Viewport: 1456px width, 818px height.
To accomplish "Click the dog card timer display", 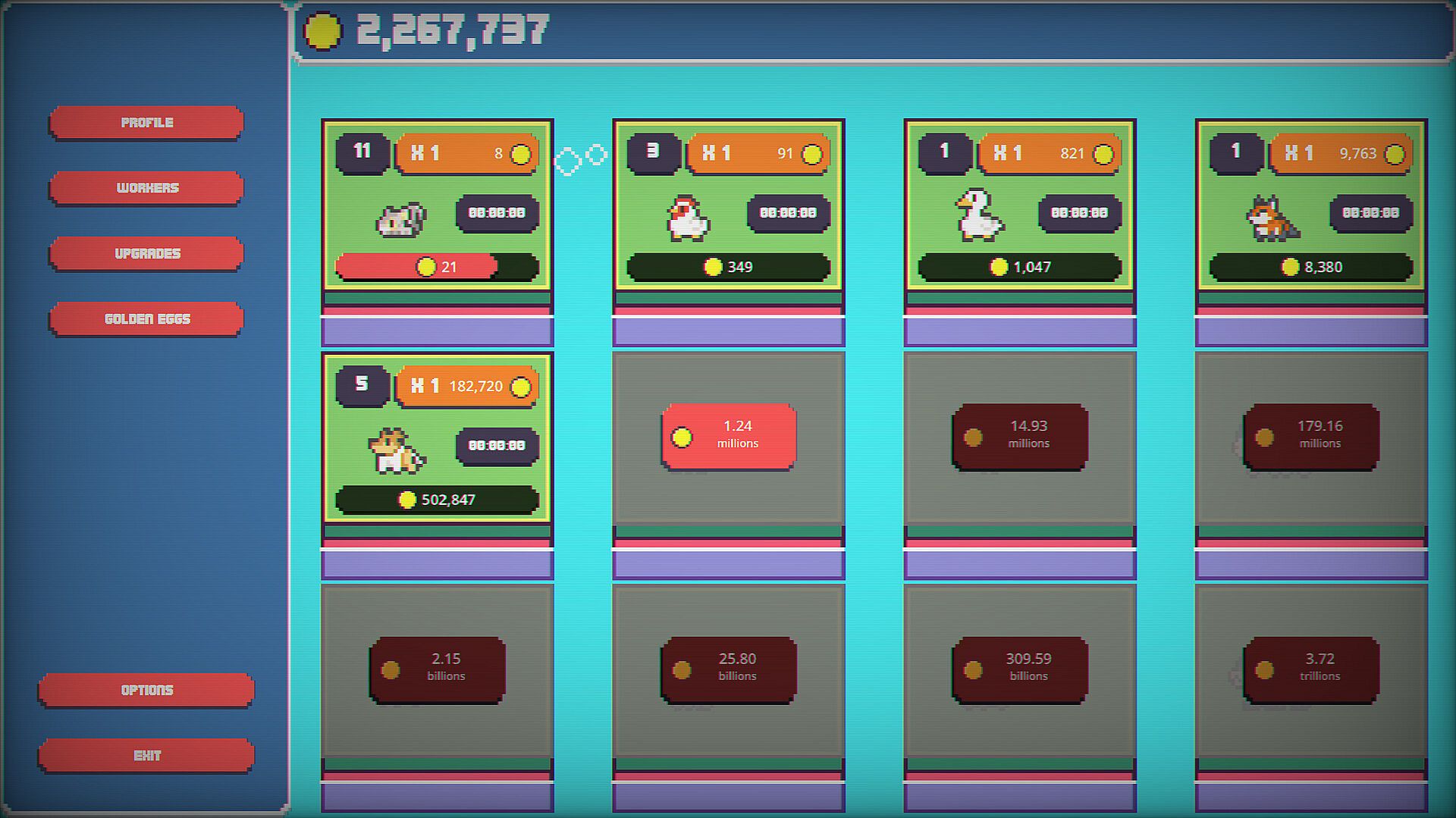I will [497, 446].
